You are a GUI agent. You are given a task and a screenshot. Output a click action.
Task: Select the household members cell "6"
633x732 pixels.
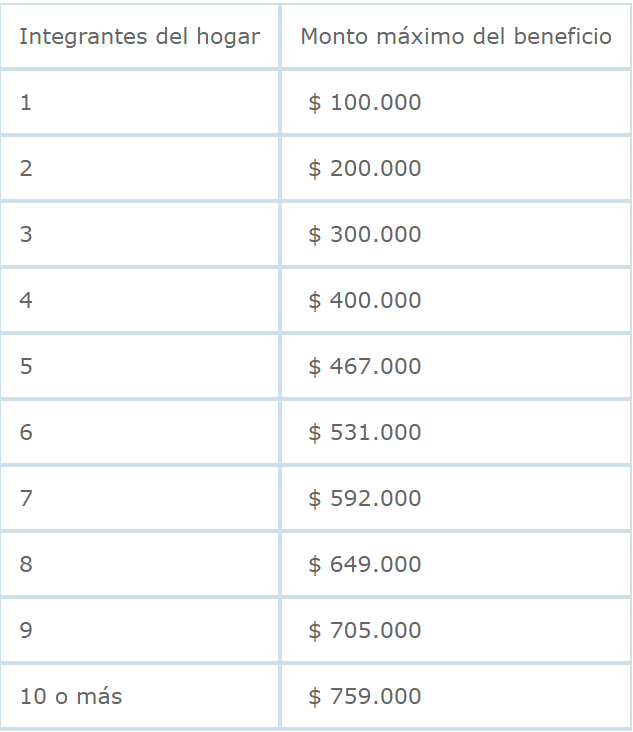(x=26, y=433)
